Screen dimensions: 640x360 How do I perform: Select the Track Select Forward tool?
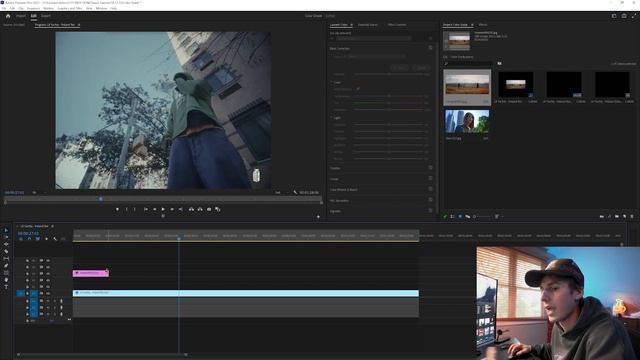pos(6,237)
